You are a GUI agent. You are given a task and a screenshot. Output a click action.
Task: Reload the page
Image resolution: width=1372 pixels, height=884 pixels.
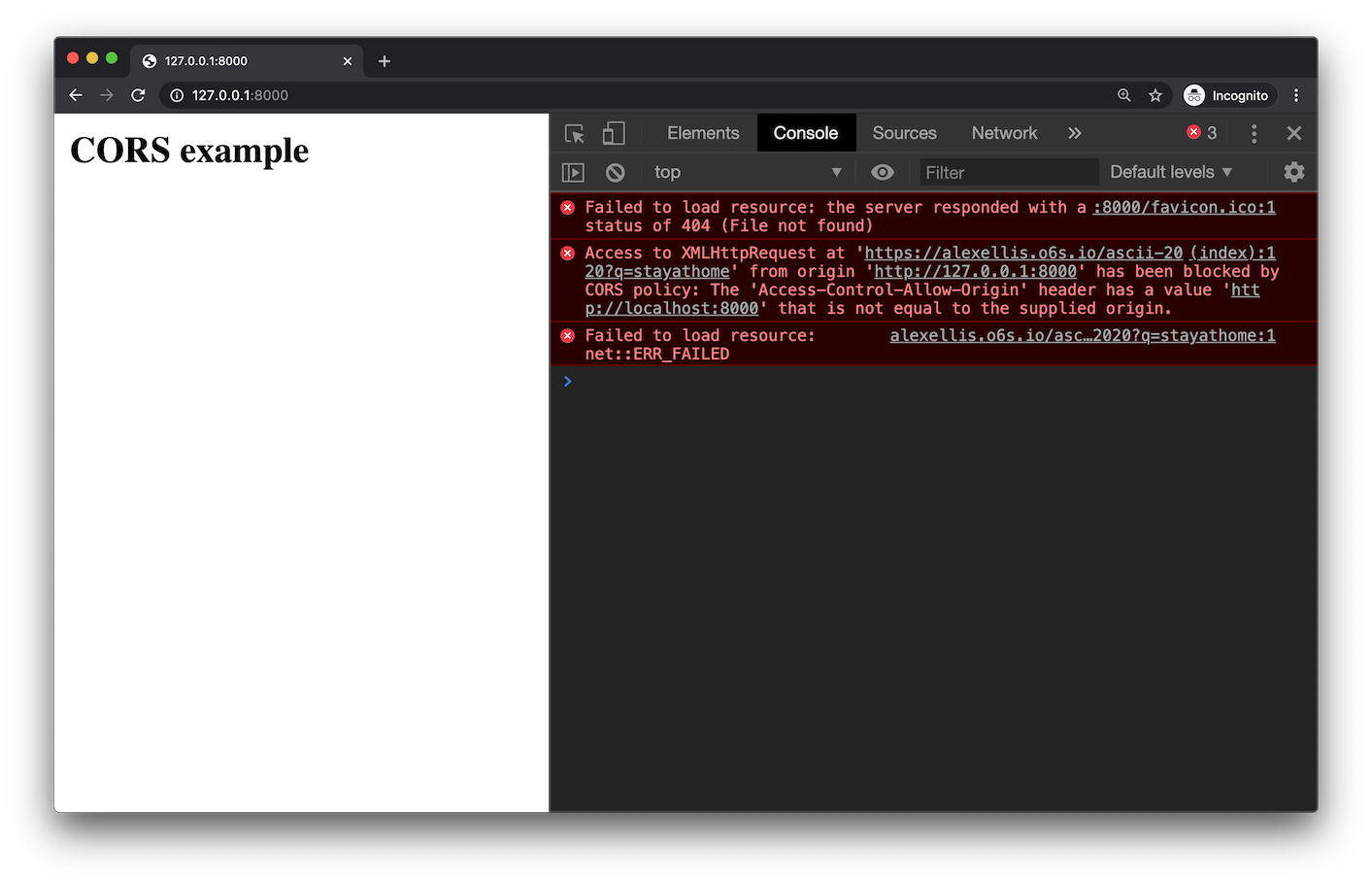click(x=138, y=95)
